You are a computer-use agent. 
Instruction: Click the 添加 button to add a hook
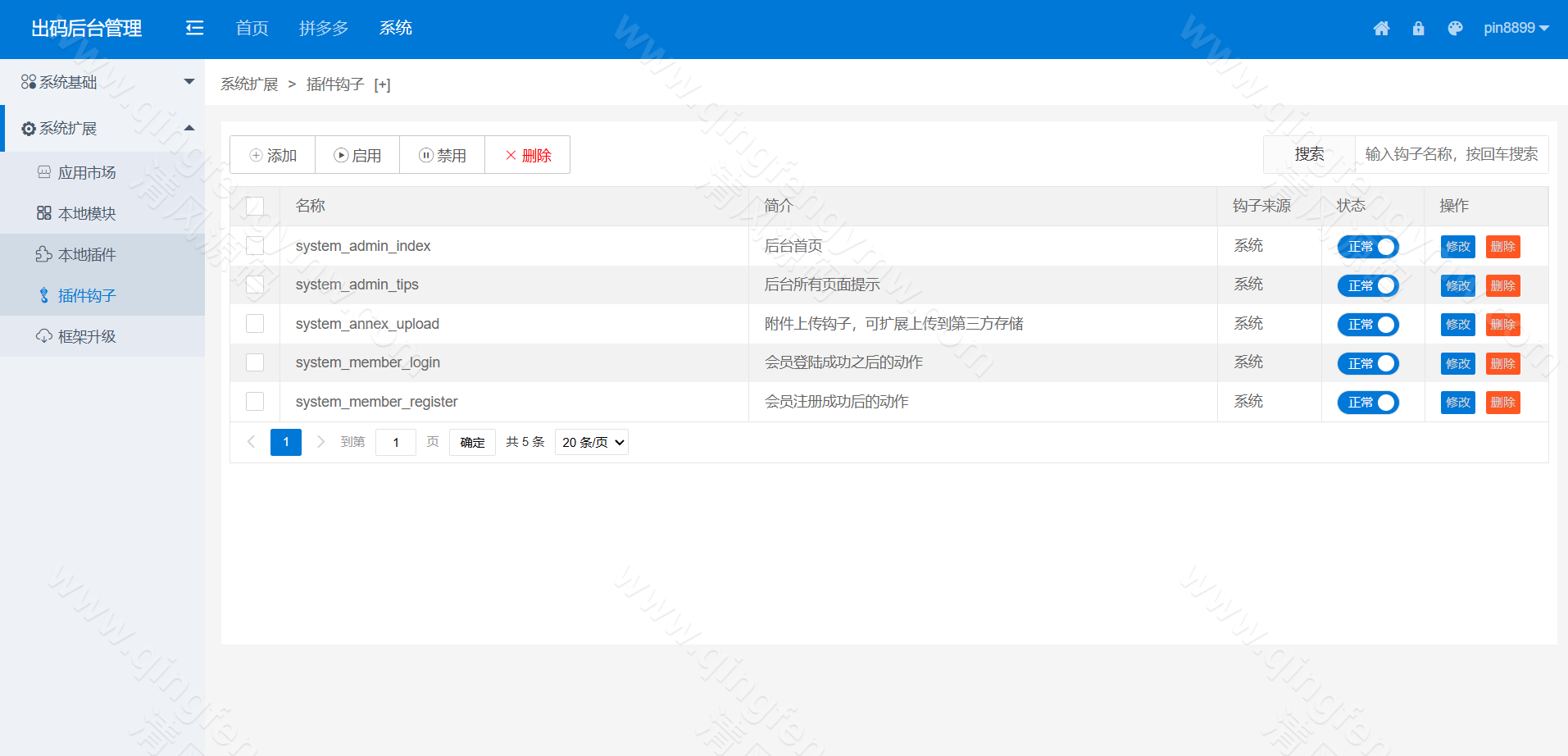pos(272,154)
